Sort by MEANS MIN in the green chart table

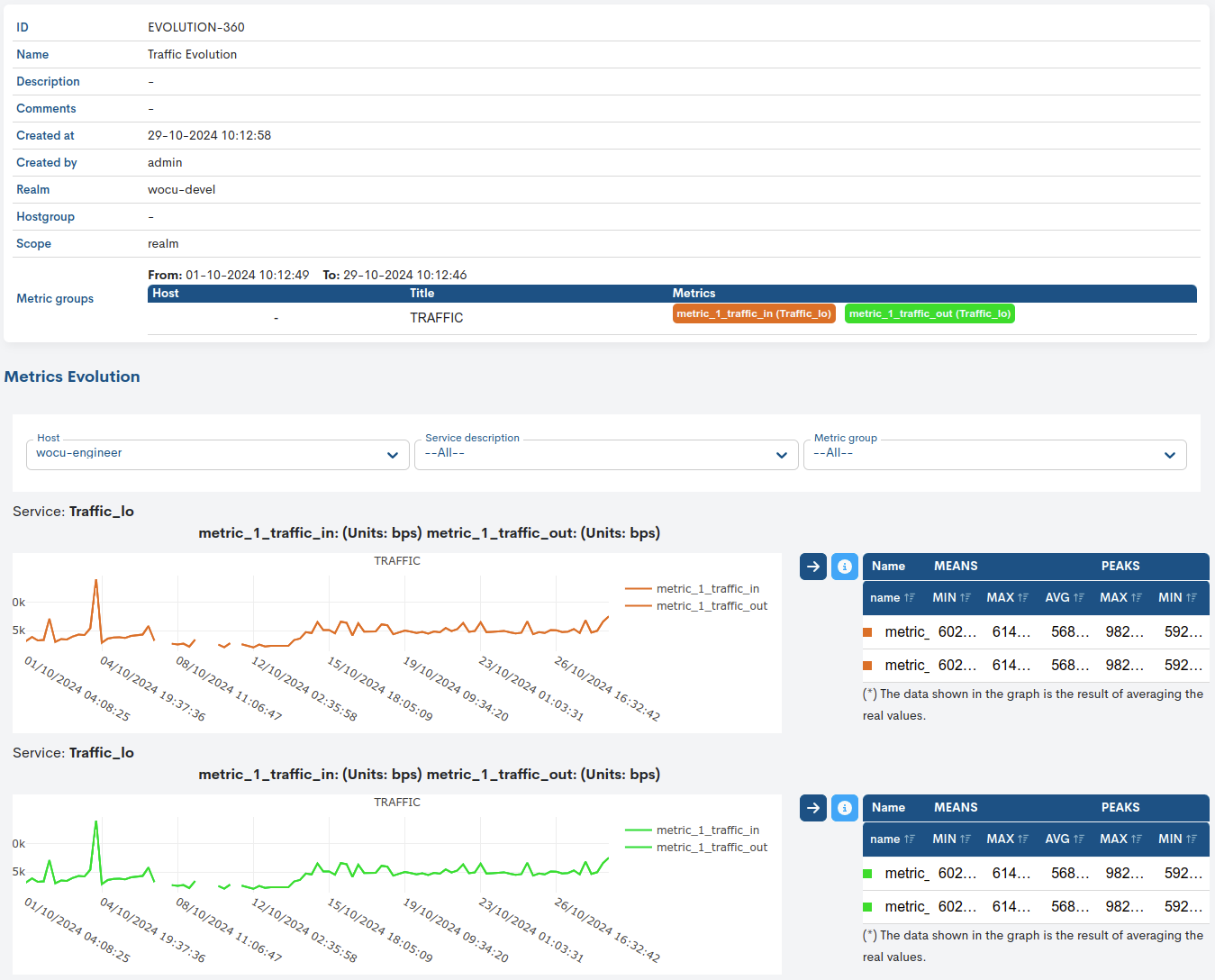click(x=951, y=839)
